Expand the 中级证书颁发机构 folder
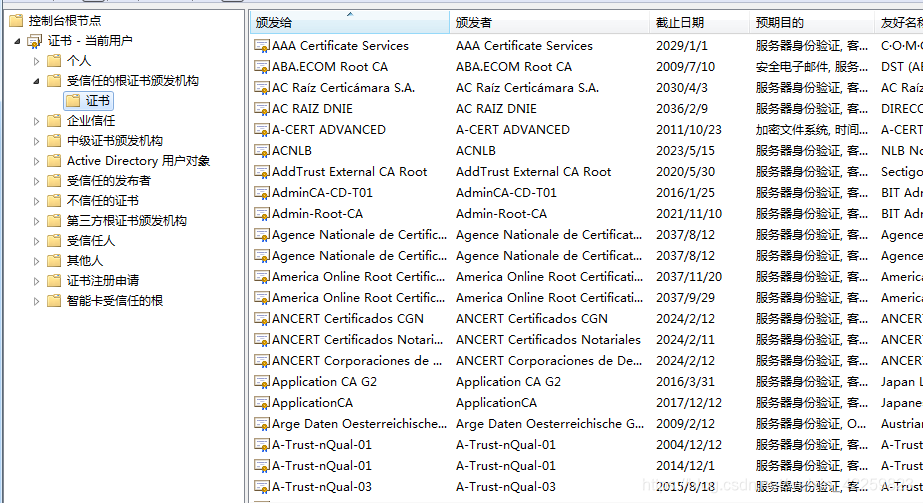This screenshot has width=923, height=503. coord(36,141)
